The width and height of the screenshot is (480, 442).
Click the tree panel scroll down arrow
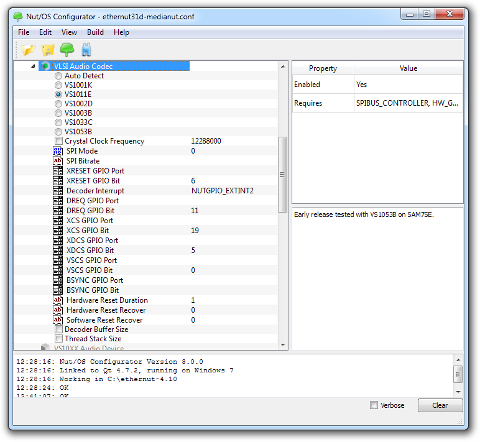tap(283, 345)
